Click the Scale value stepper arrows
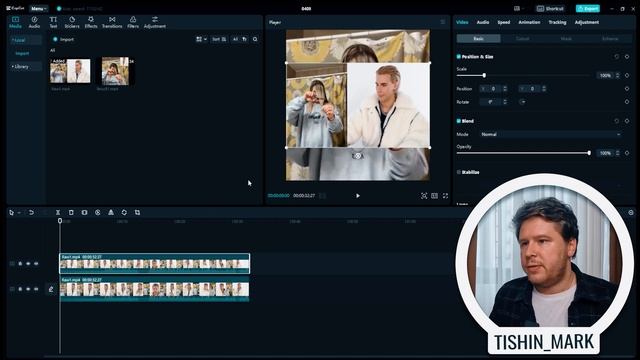Viewport: 640px width, 360px height. pos(617,76)
